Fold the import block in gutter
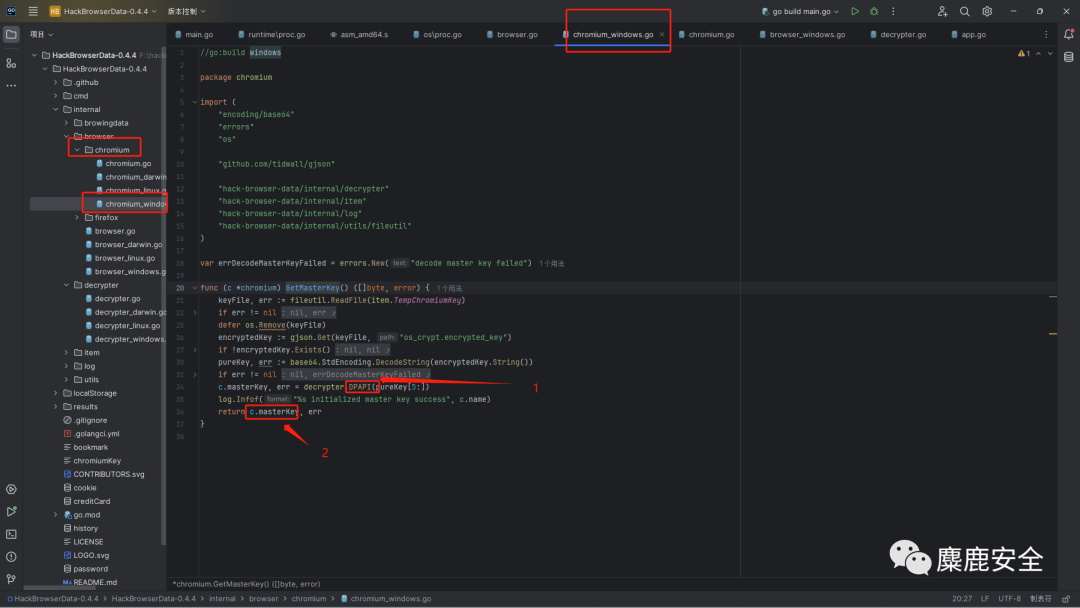This screenshot has width=1080, height=608. pyautogui.click(x=195, y=102)
